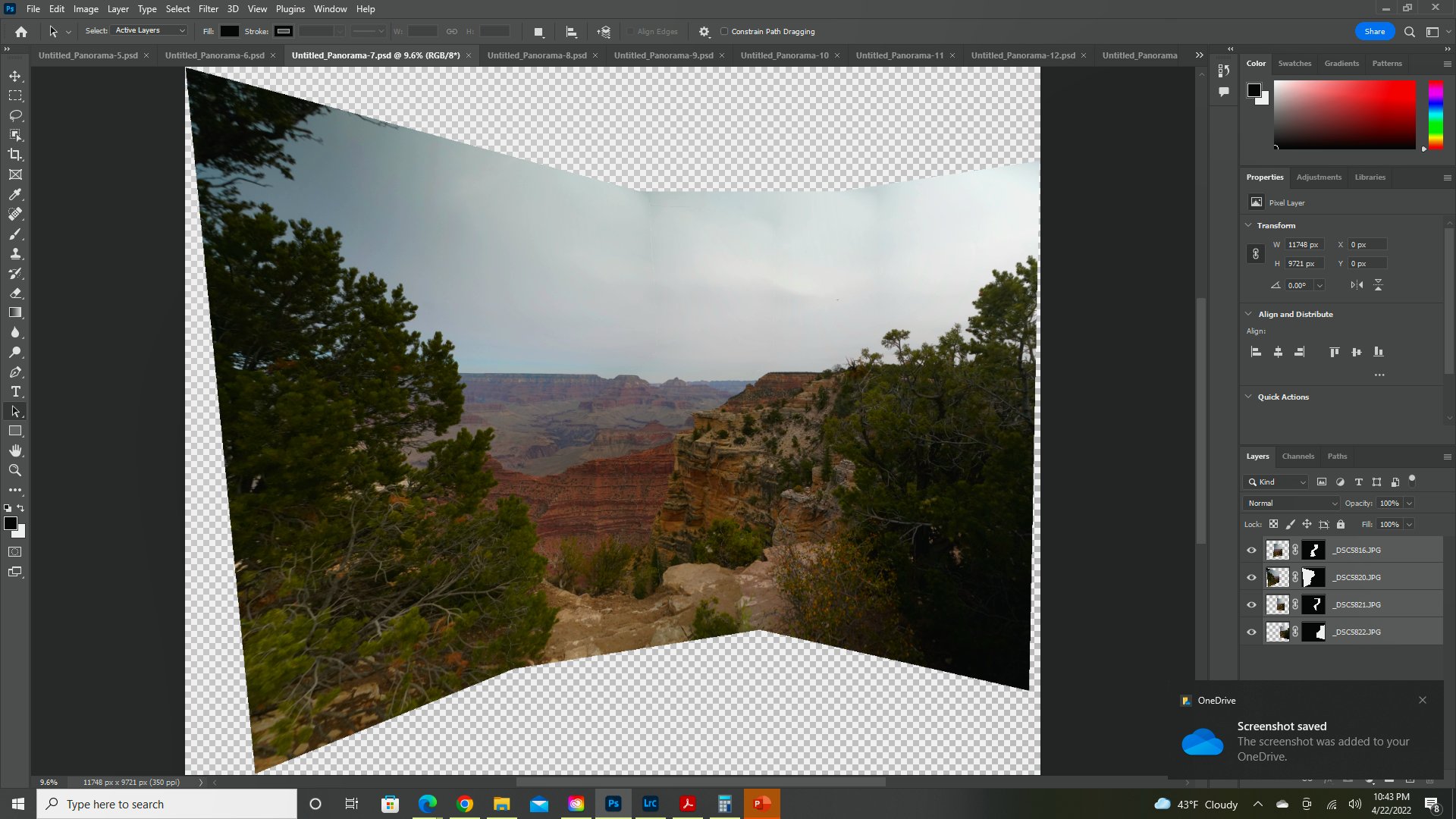This screenshot has height=819, width=1456.
Task: Select the Eyedropper tool
Action: coord(15,194)
